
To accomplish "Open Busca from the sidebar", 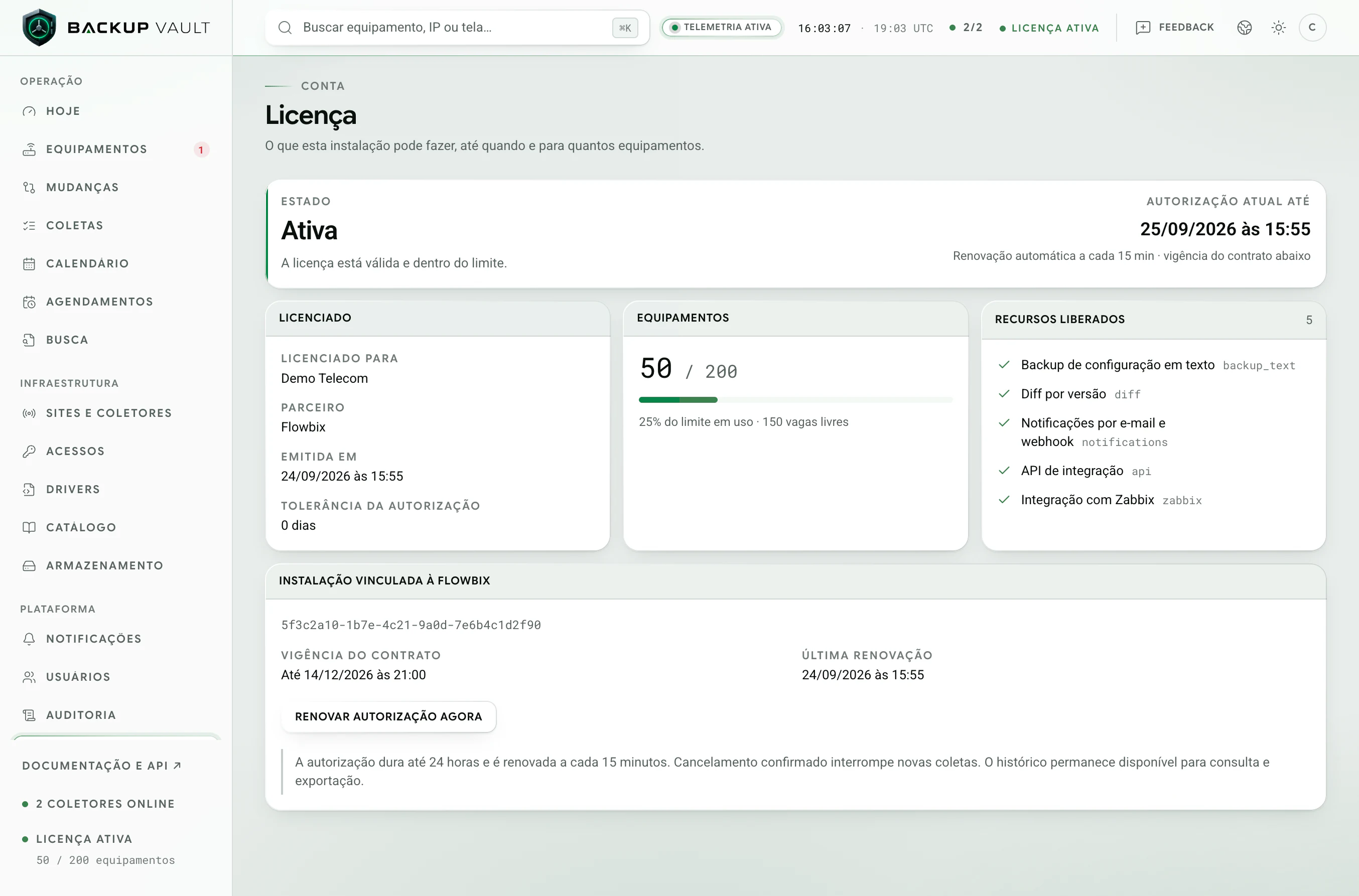I will [115, 340].
